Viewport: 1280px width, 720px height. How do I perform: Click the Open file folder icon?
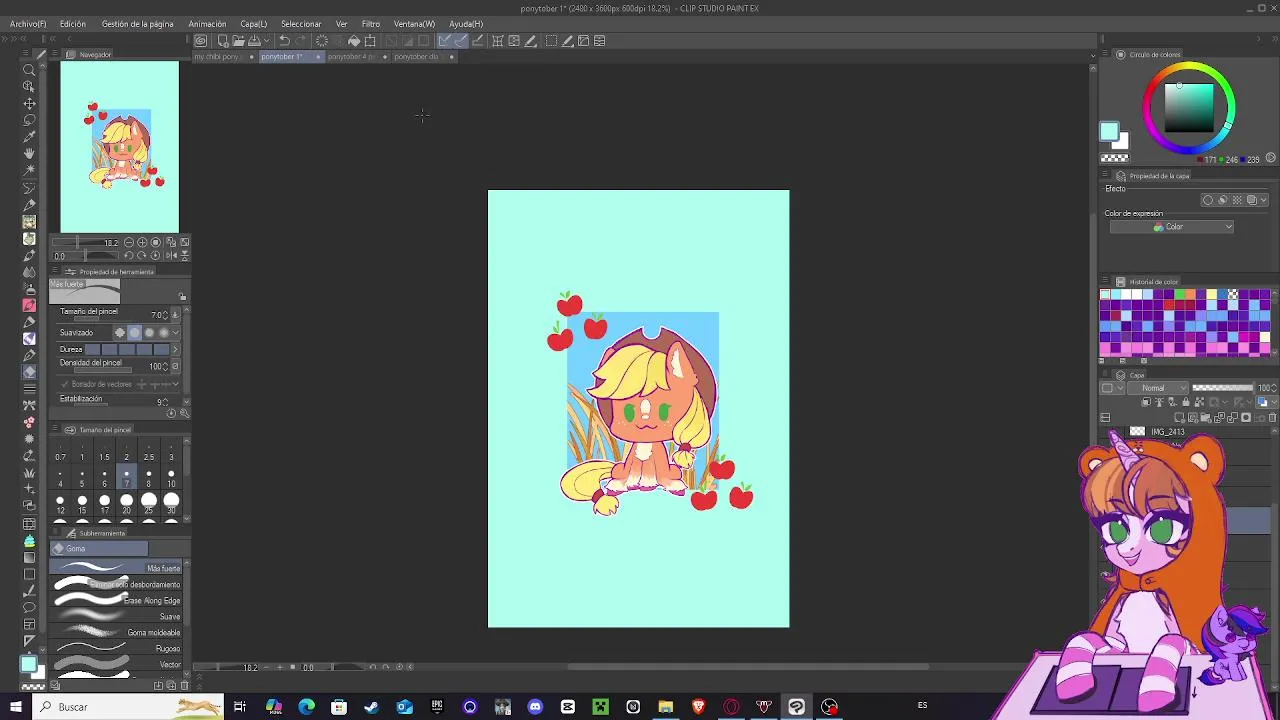click(x=238, y=41)
